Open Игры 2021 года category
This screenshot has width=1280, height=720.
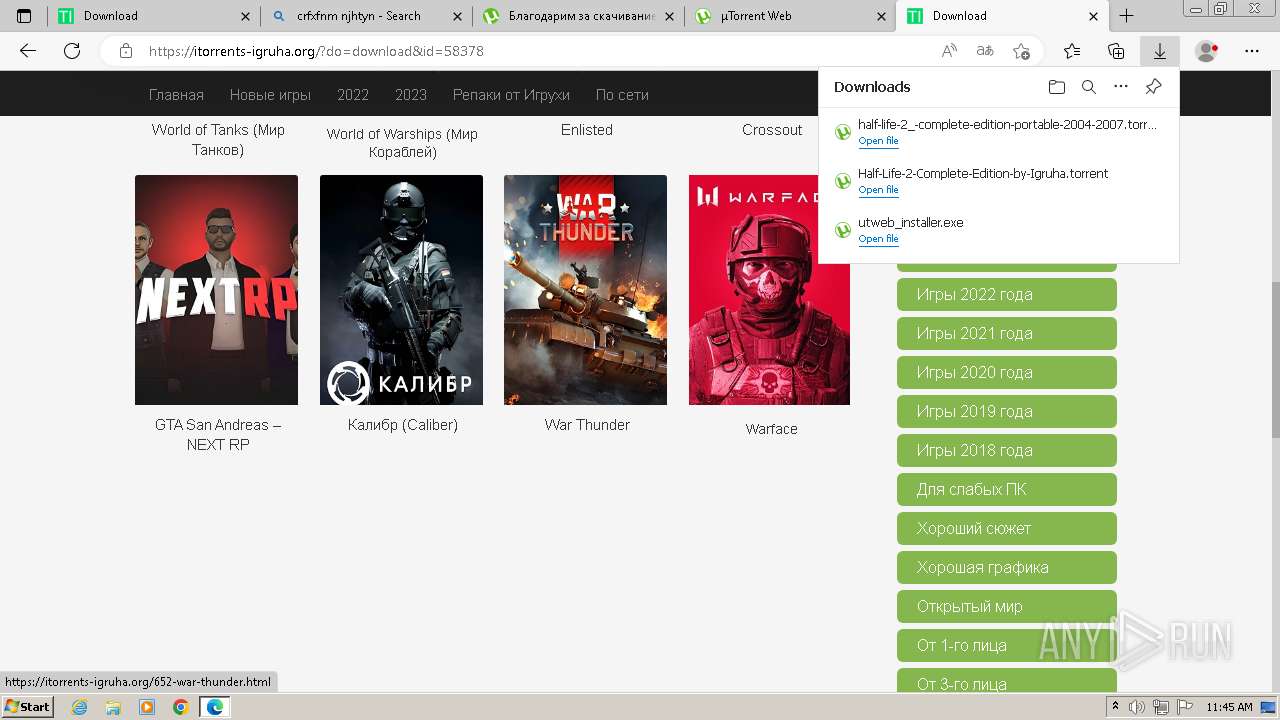pos(1006,333)
